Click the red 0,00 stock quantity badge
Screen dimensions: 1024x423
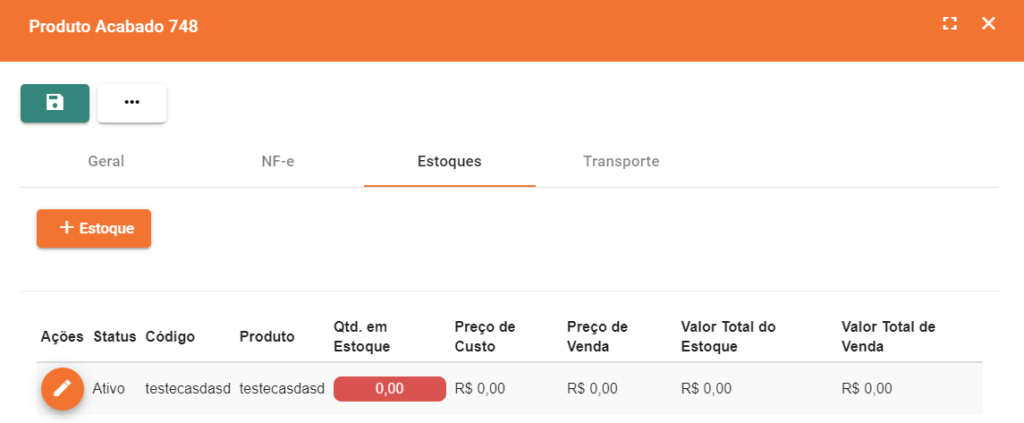click(389, 389)
